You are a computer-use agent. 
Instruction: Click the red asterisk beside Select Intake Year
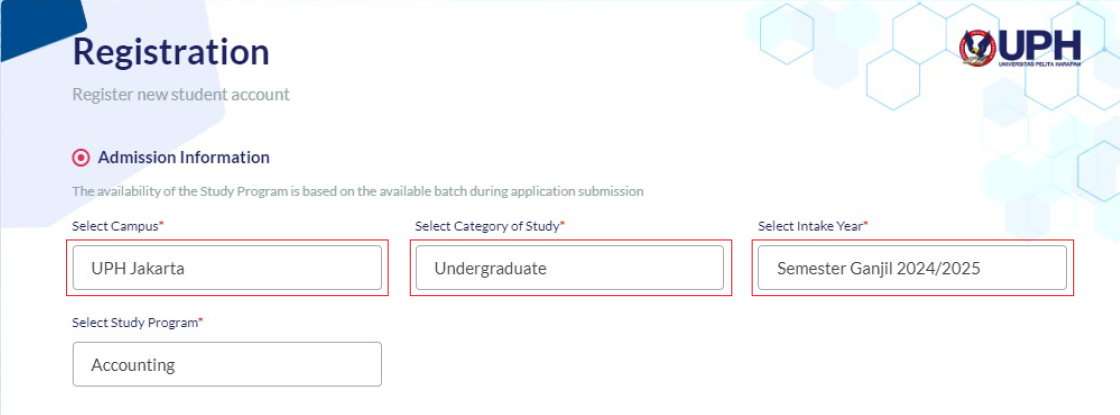(x=866, y=224)
